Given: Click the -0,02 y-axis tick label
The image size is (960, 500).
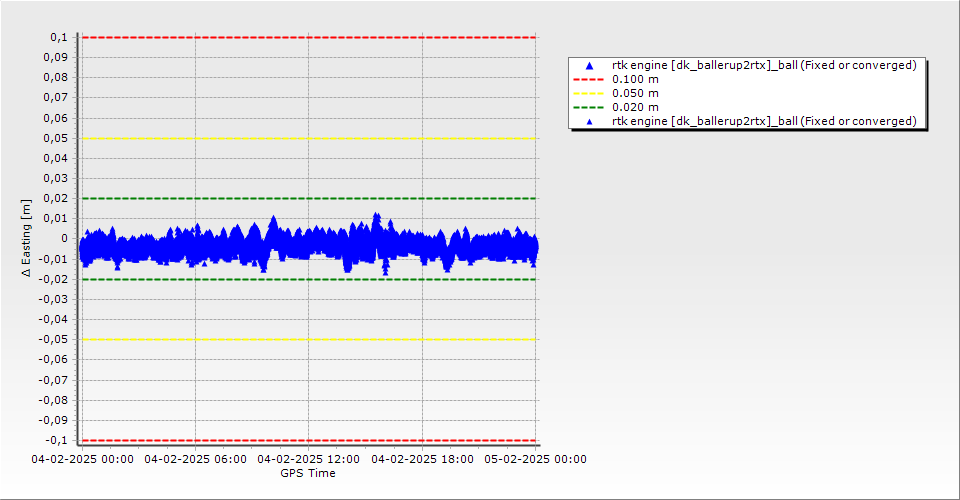Looking at the screenshot, I should (53, 279).
